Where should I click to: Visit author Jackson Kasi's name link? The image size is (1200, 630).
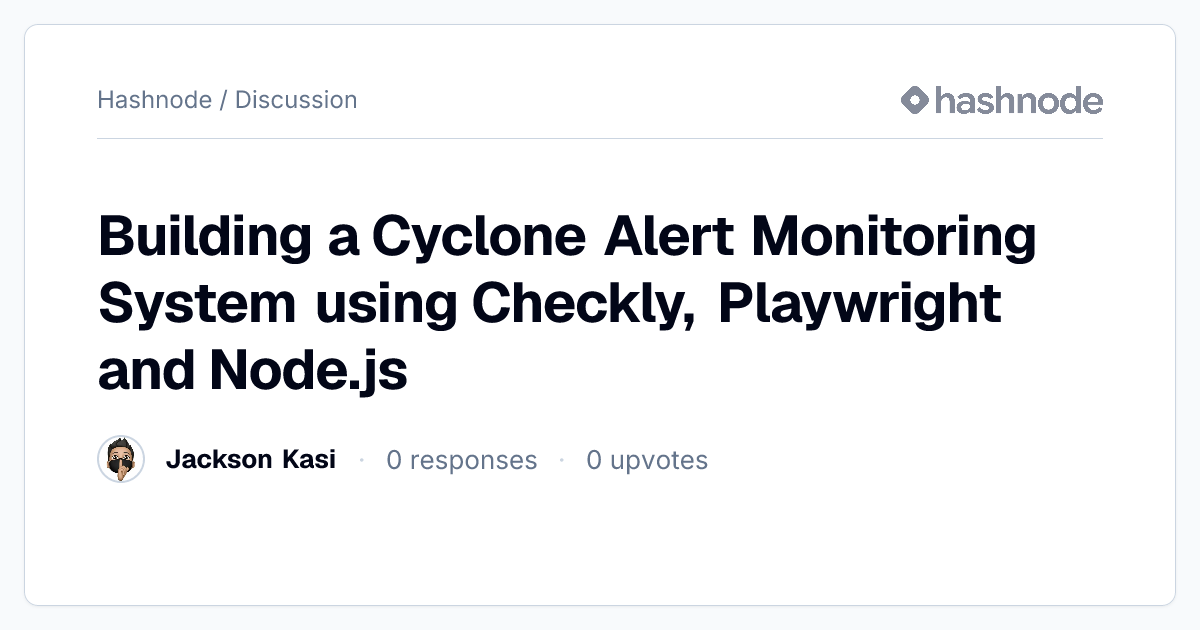point(251,460)
